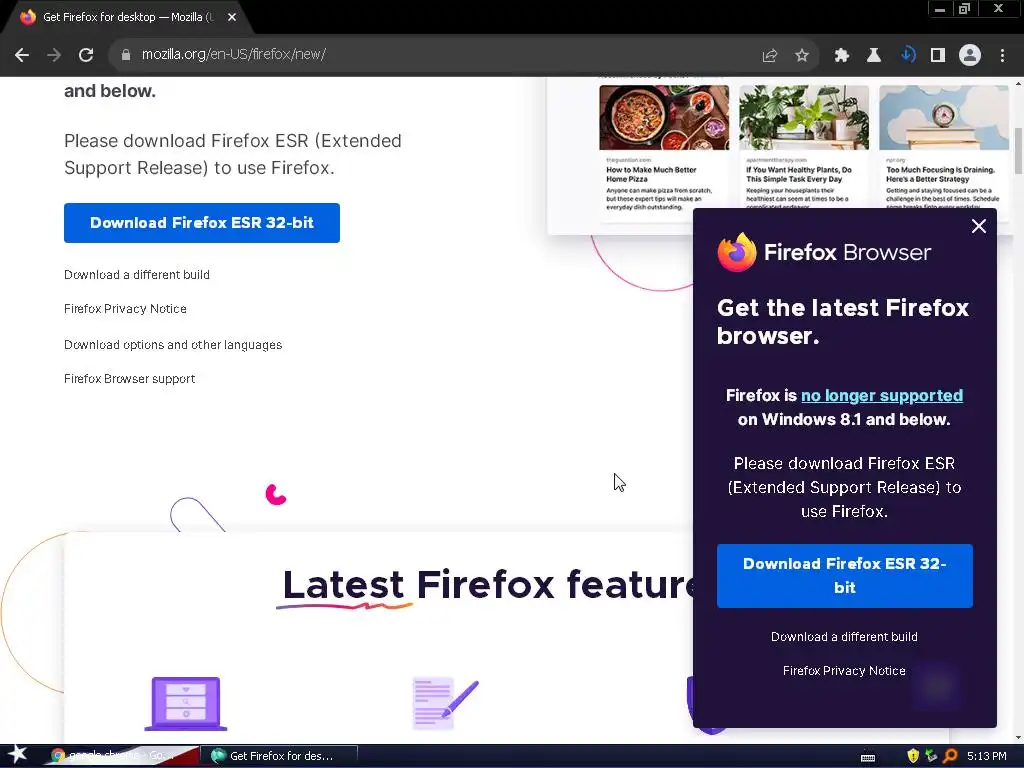The width and height of the screenshot is (1024, 768).
Task: Open Download a different build on page
Action: (136, 275)
